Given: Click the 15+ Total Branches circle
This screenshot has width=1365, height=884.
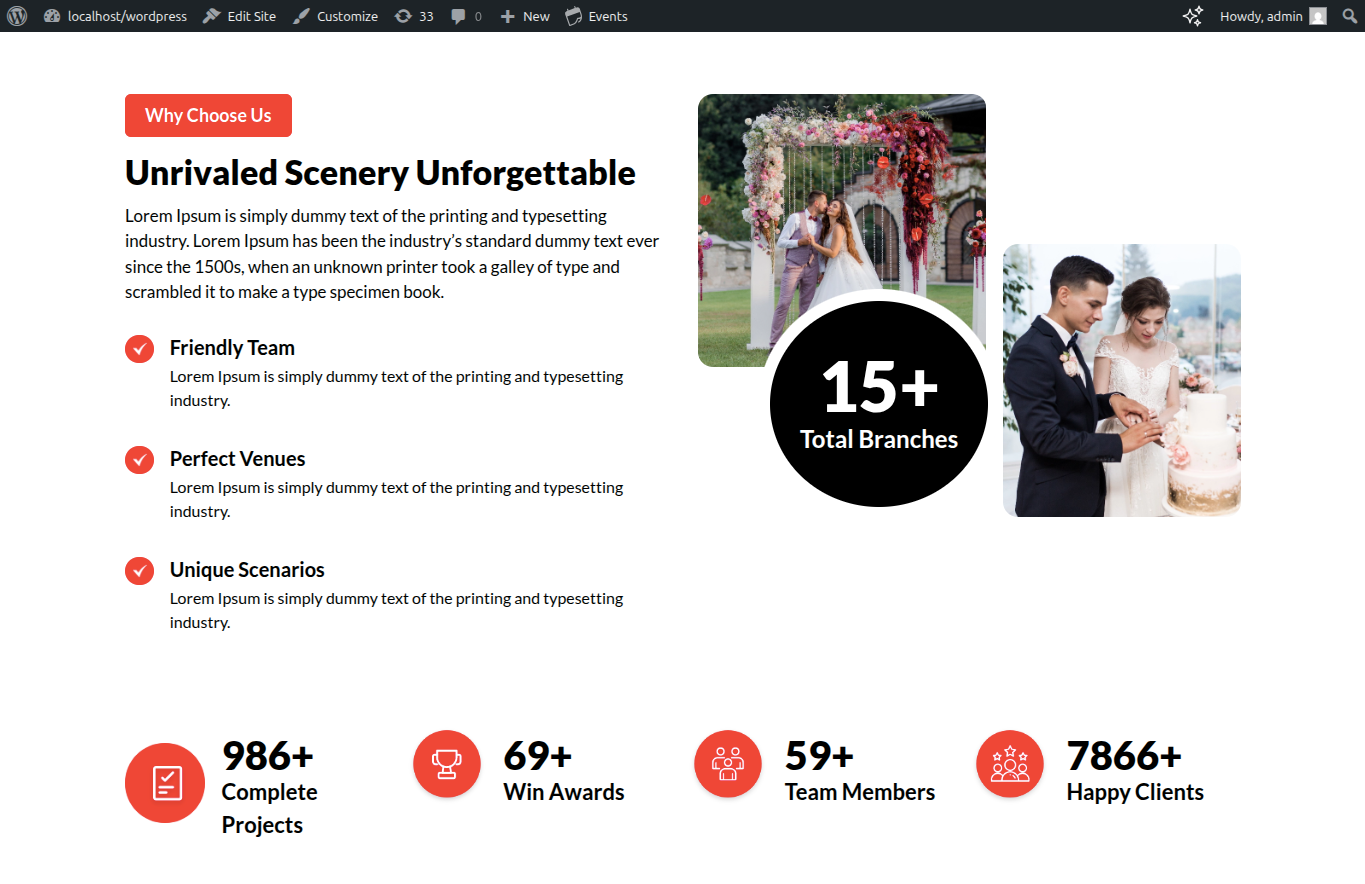Looking at the screenshot, I should pos(879,403).
